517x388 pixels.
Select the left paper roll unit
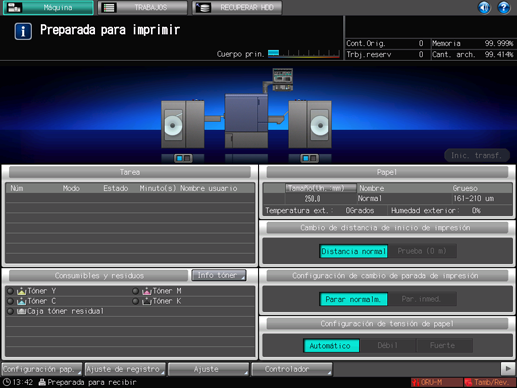(183, 124)
